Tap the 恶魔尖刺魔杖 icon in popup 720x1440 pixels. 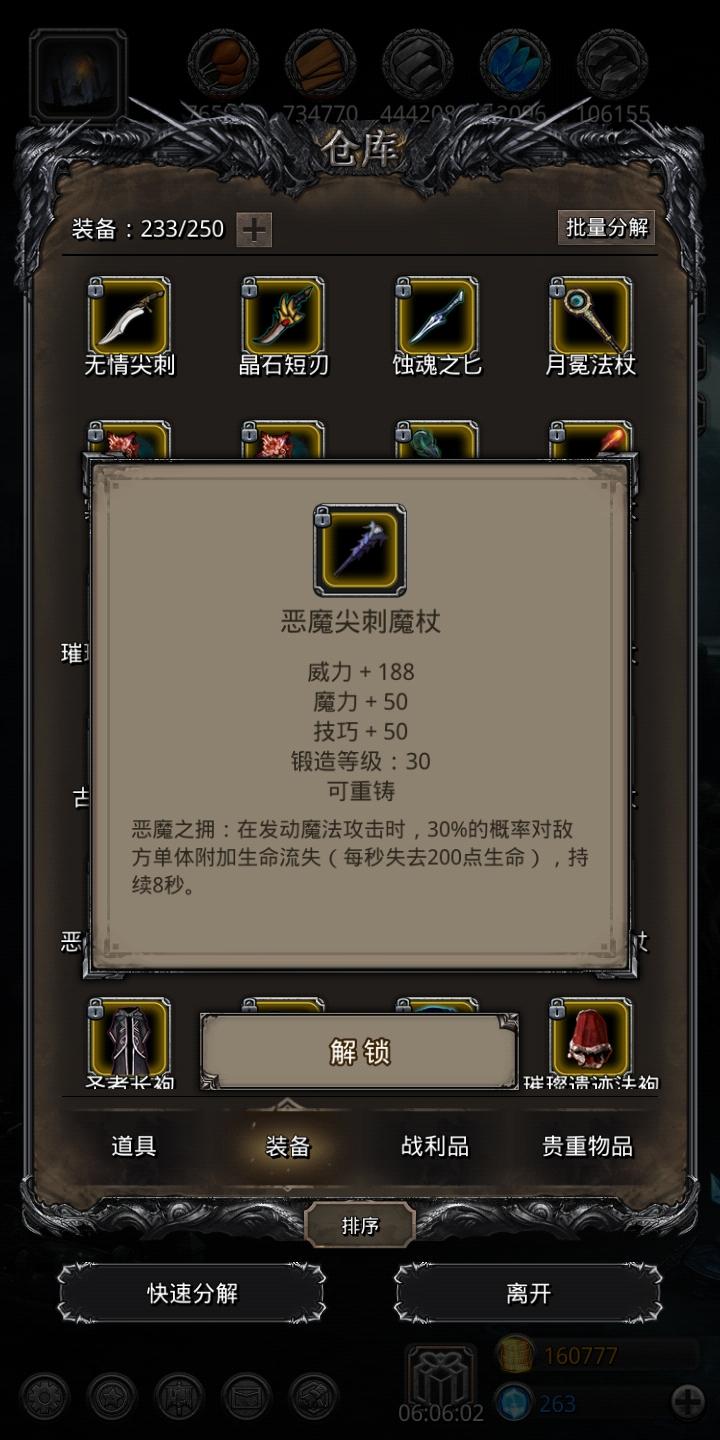360,550
